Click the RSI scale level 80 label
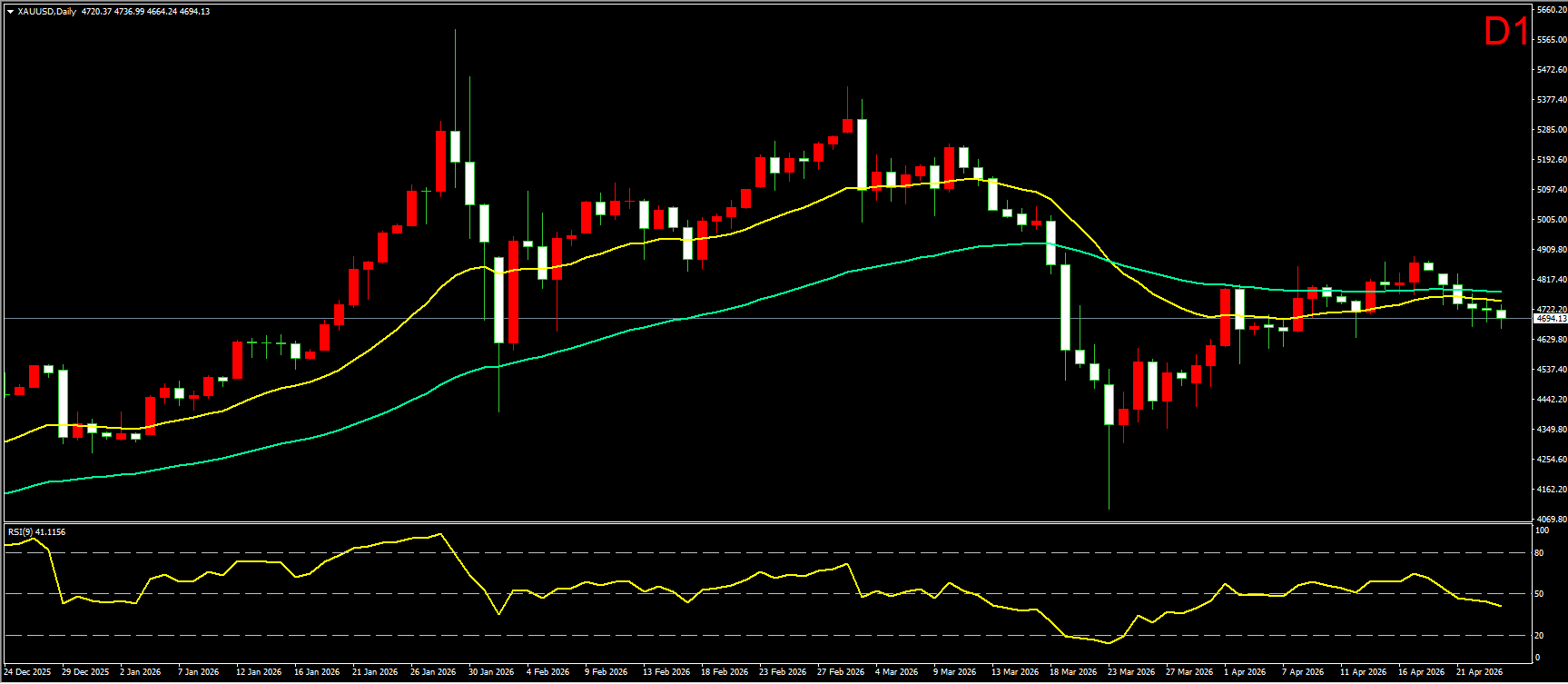Viewport: 1568px width, 684px height. point(1539,553)
